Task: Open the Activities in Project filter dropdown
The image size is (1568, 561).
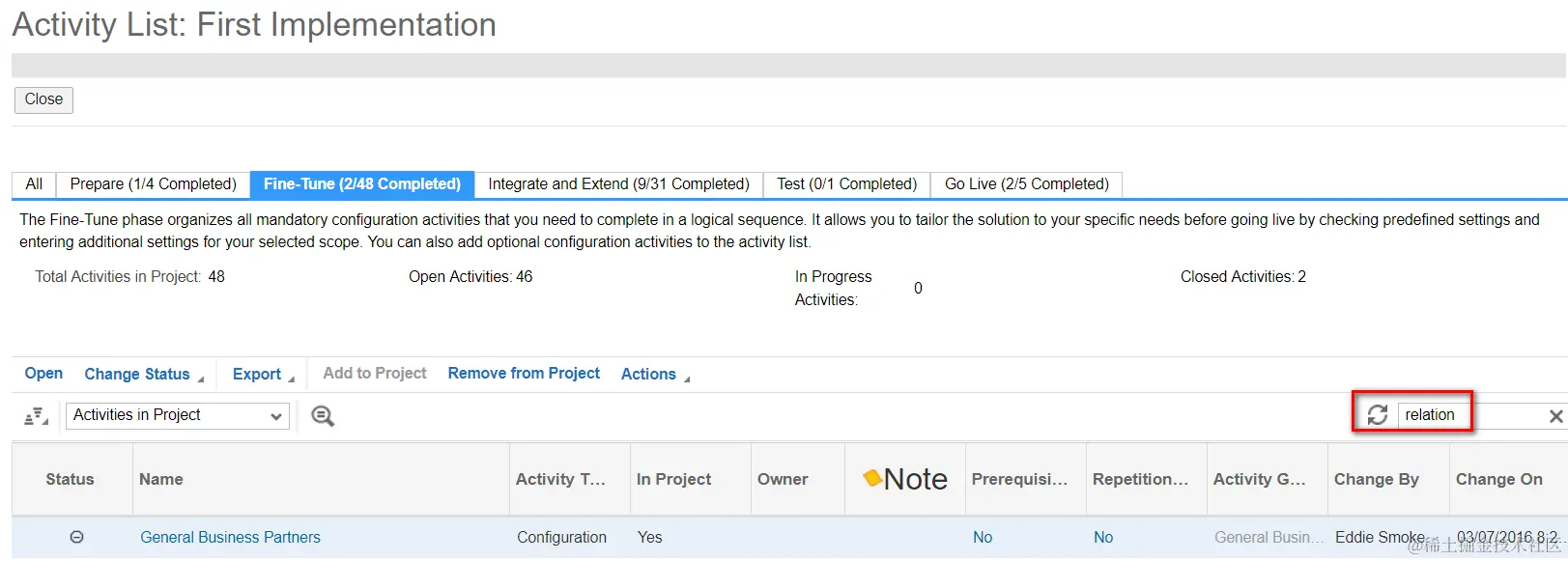Action: click(178, 416)
